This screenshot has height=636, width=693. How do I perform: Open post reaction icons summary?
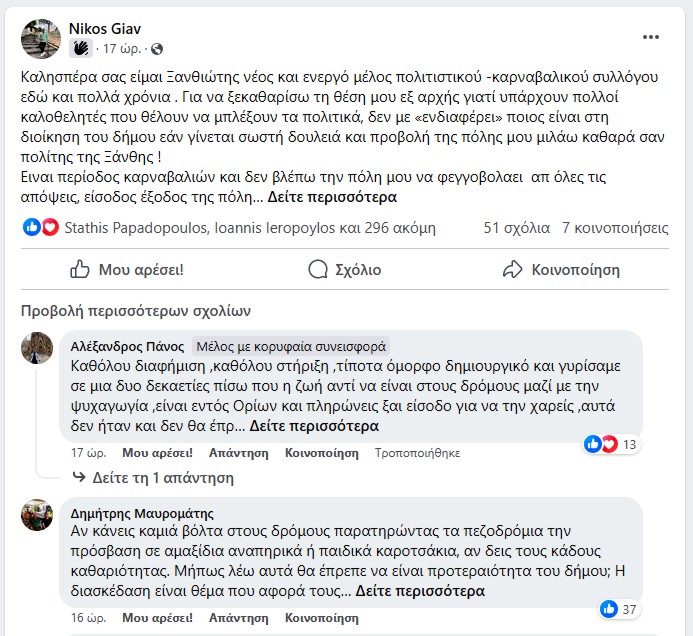(41, 227)
